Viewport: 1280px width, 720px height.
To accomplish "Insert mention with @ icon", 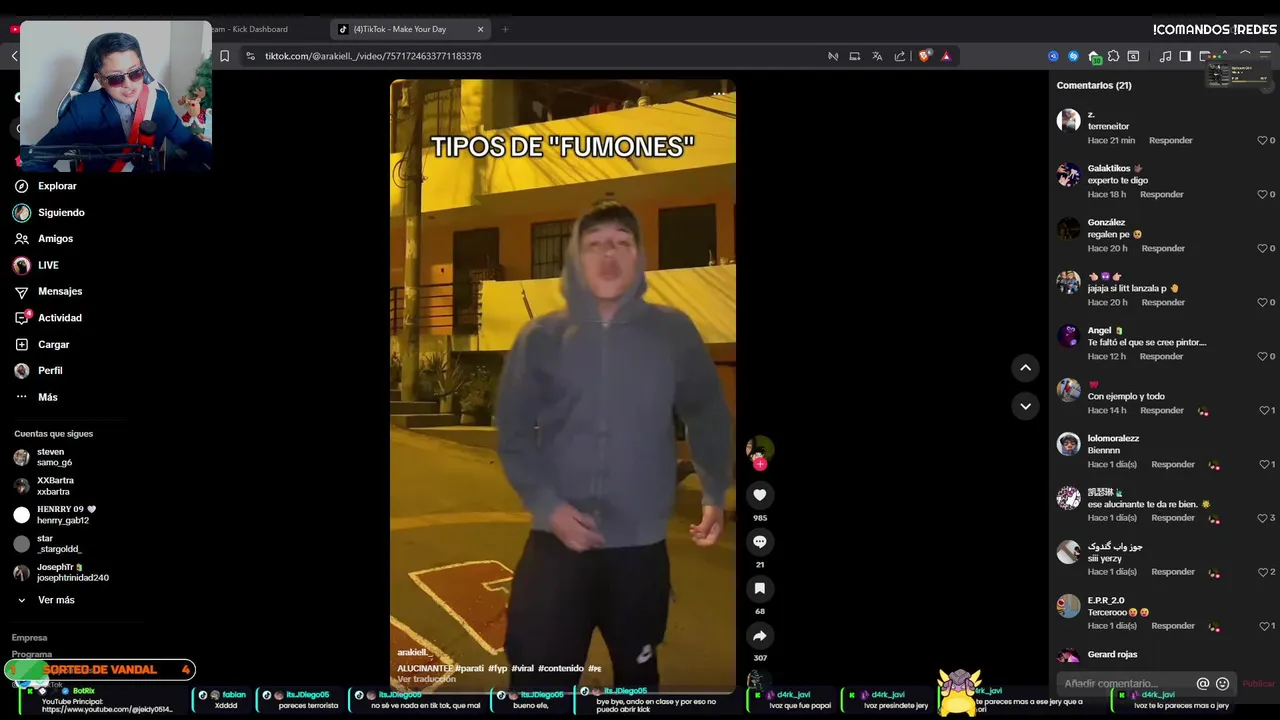I will (1203, 684).
